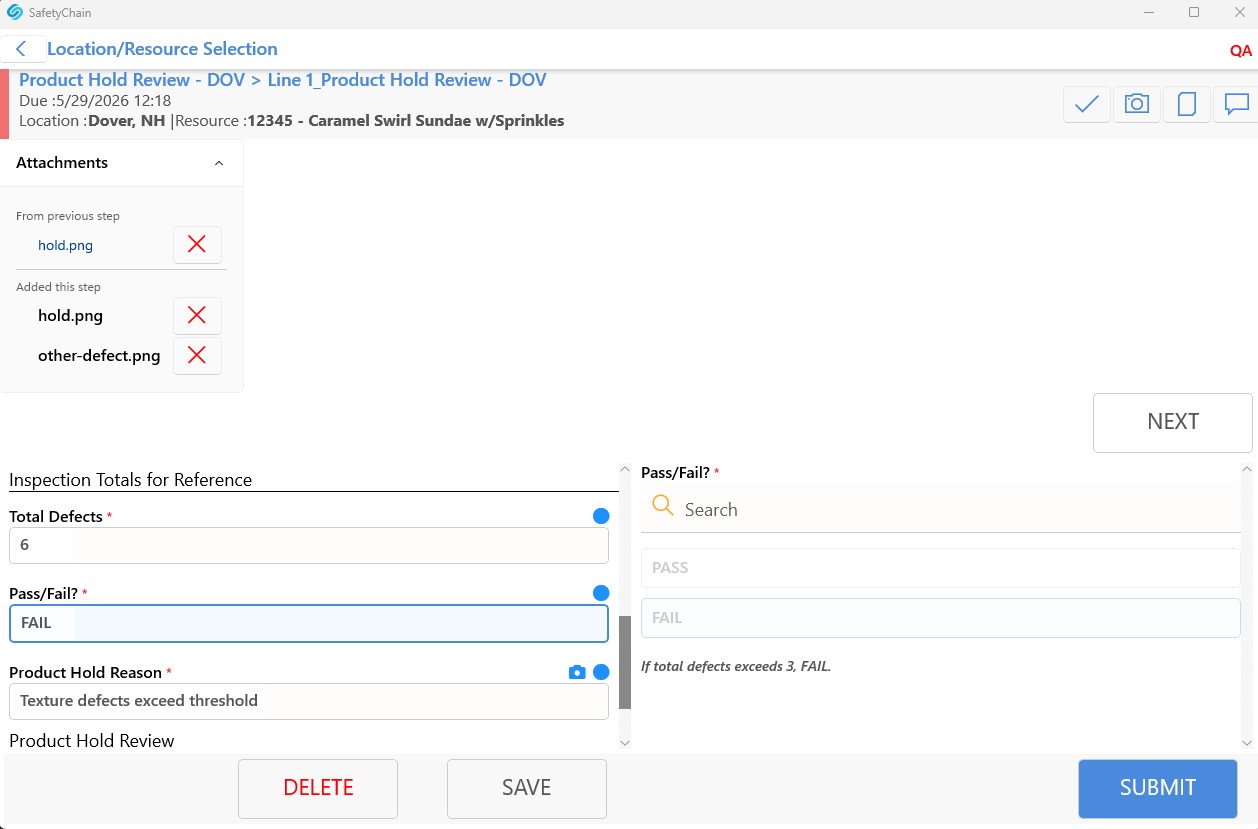Click the SafetyChain logo icon

14,13
